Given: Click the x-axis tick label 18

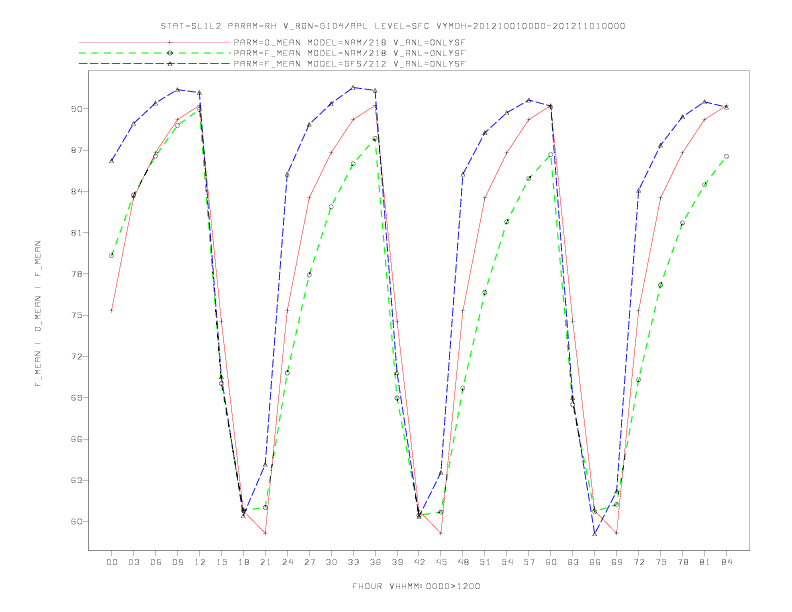Looking at the screenshot, I should (243, 562).
